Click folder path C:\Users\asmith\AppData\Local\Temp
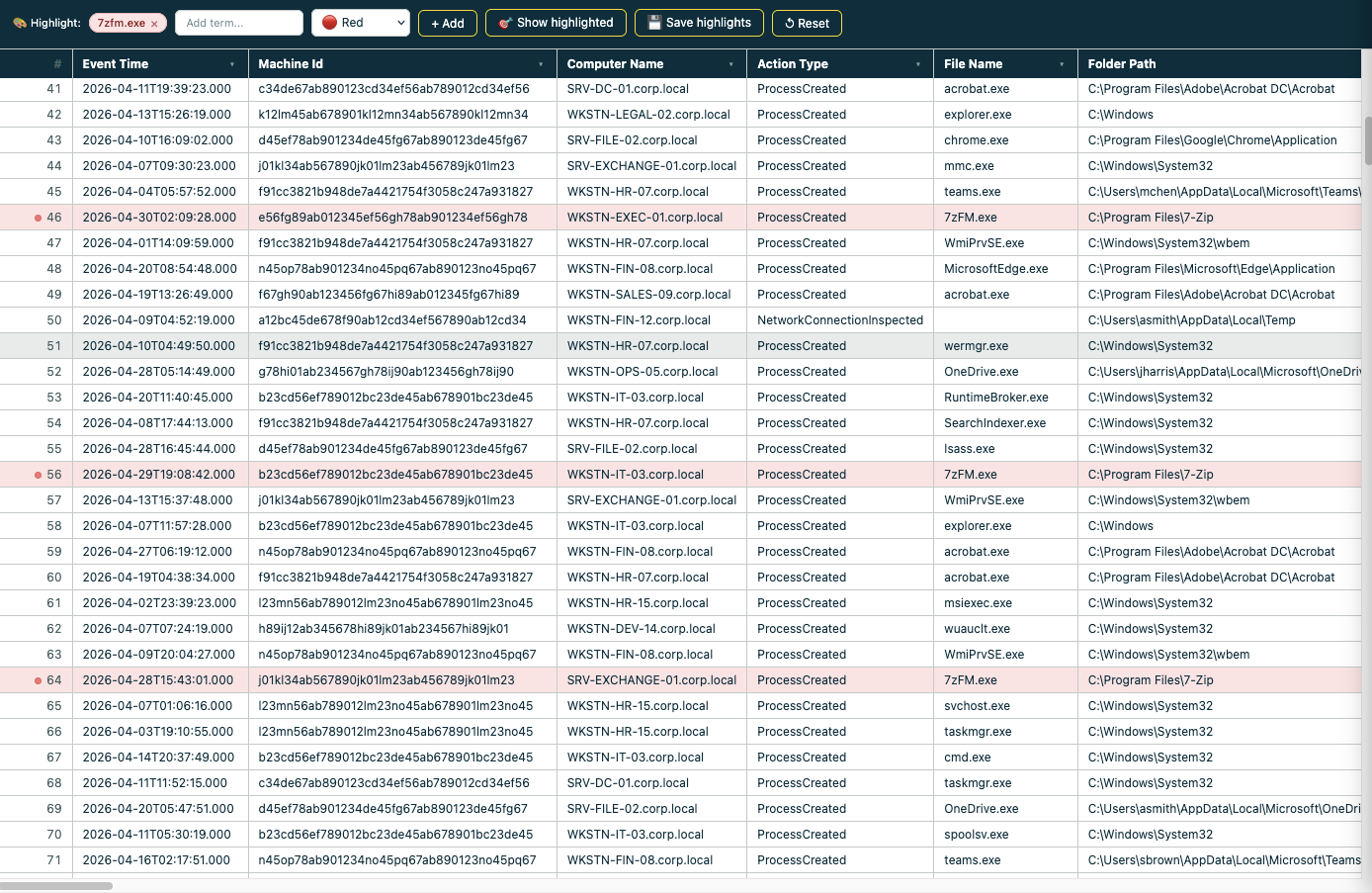The width and height of the screenshot is (1372, 893). pyautogui.click(x=1192, y=320)
